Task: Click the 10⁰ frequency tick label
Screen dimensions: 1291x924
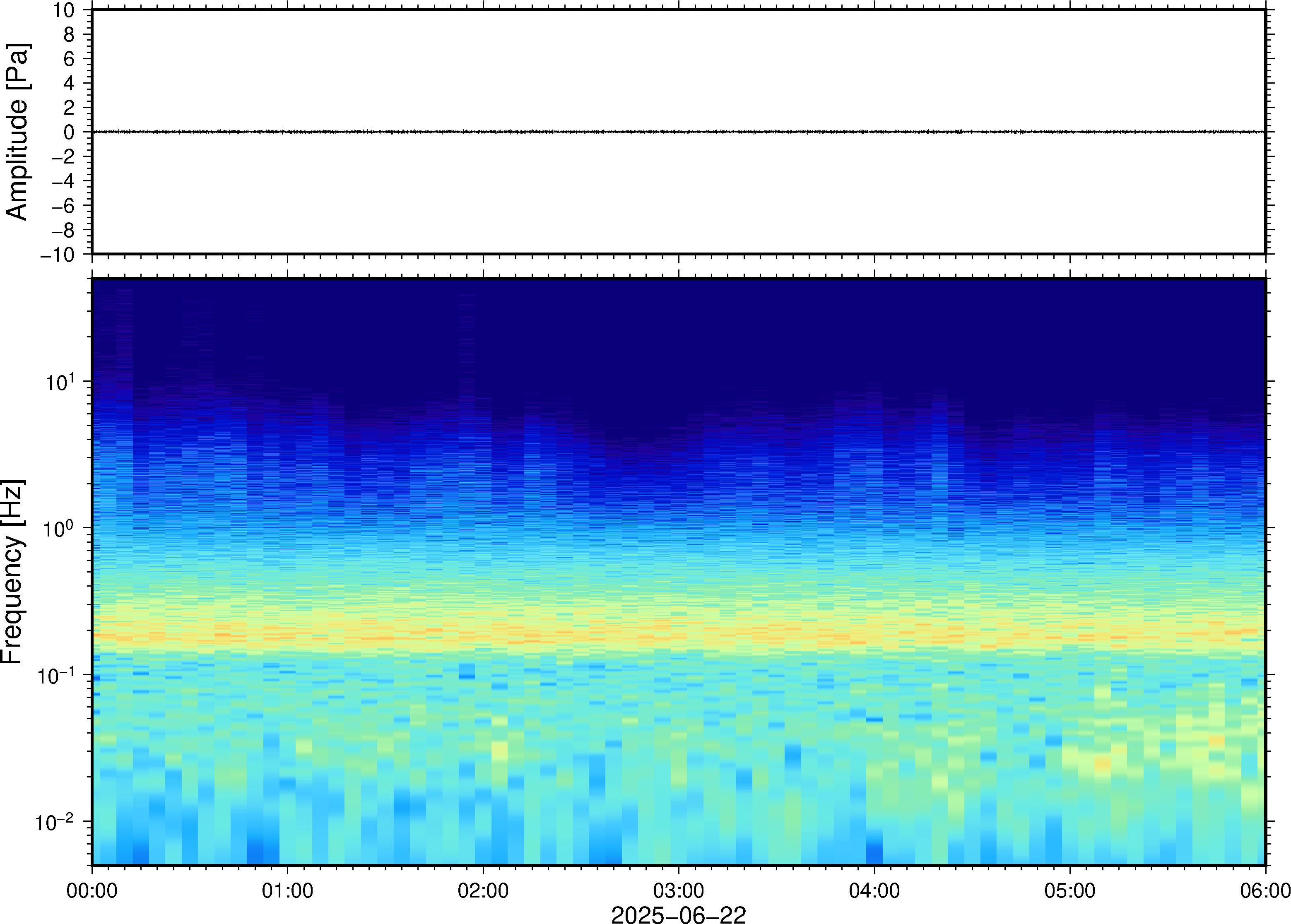Action: point(60,528)
